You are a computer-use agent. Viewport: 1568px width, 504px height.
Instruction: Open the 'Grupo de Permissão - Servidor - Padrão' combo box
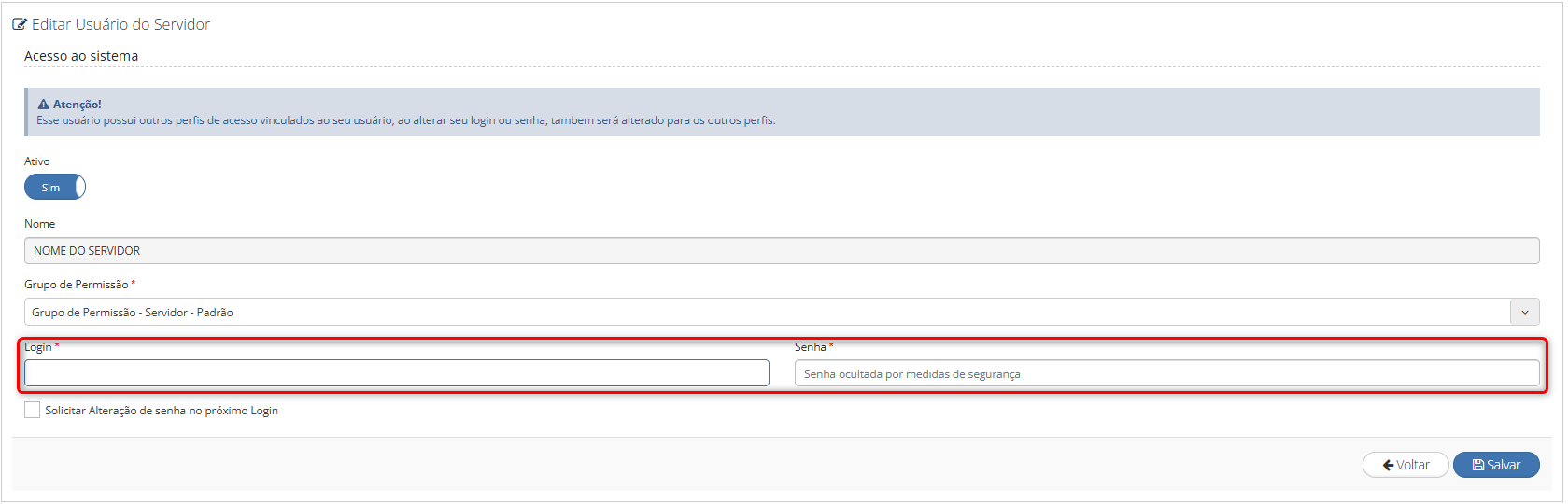click(766, 313)
